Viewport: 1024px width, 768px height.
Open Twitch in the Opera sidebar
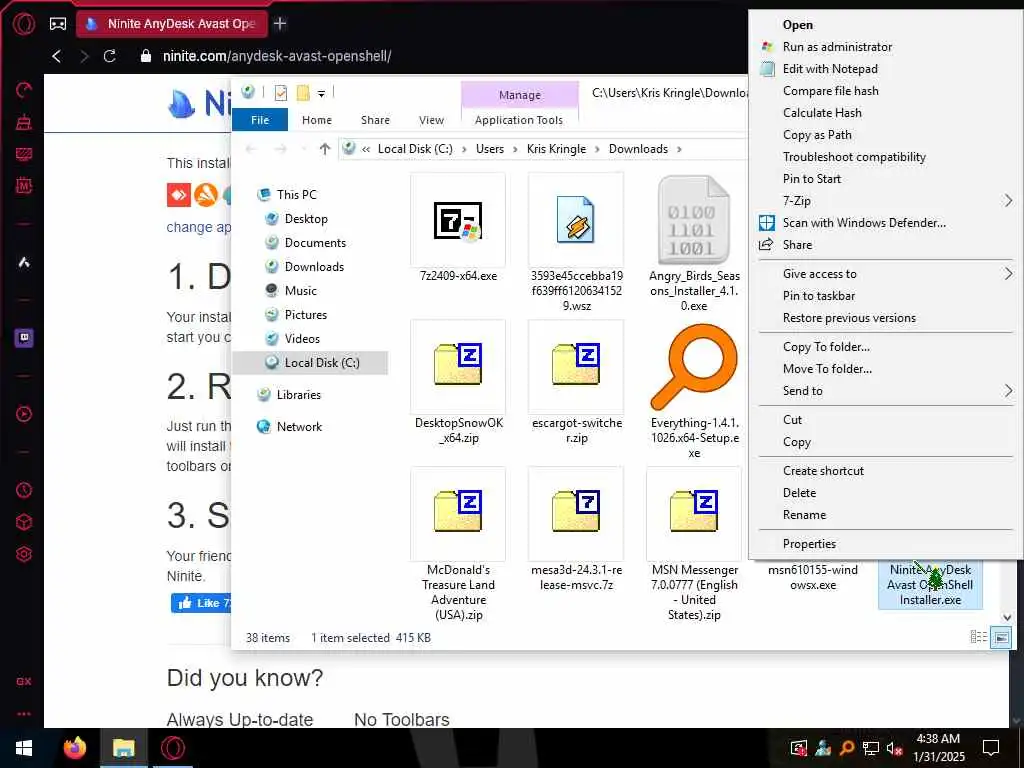(x=24, y=338)
